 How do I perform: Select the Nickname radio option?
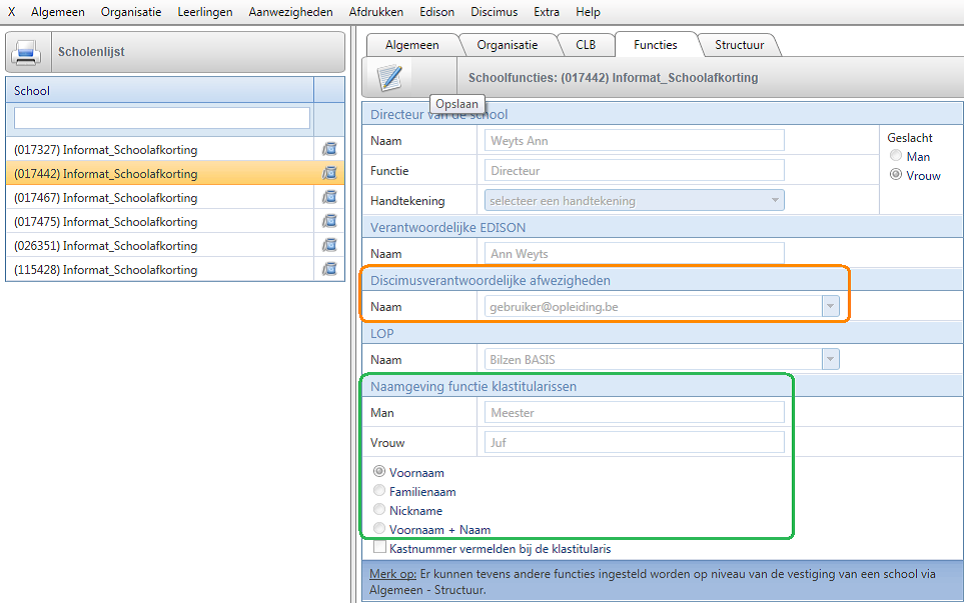coord(379,510)
